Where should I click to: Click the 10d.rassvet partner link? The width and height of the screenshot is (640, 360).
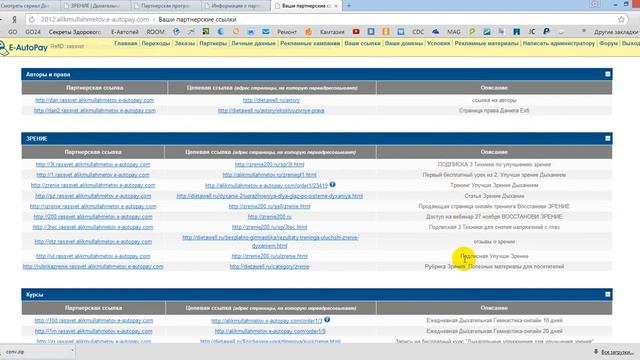[x=94, y=320]
